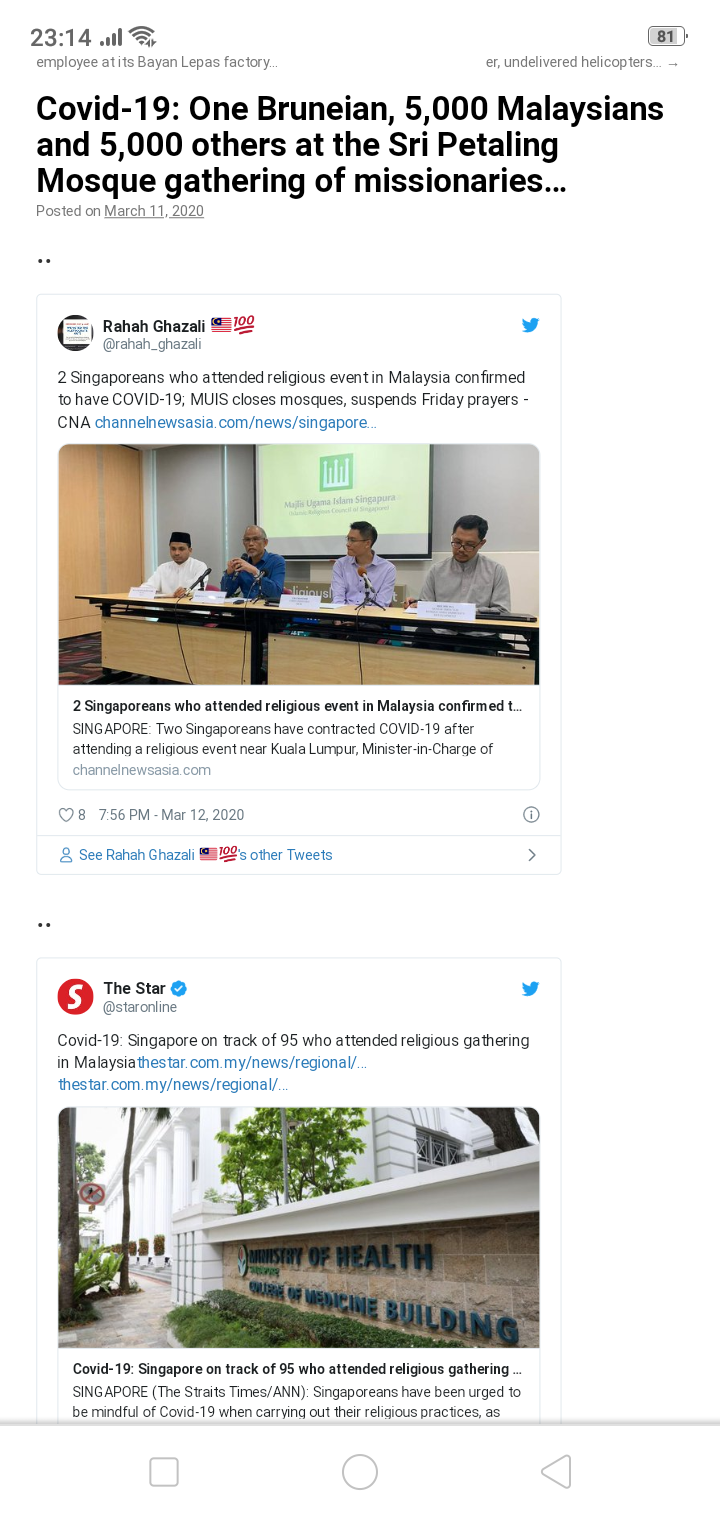The width and height of the screenshot is (720, 1520).
Task: Open the @staronline handle
Action: [140, 1007]
